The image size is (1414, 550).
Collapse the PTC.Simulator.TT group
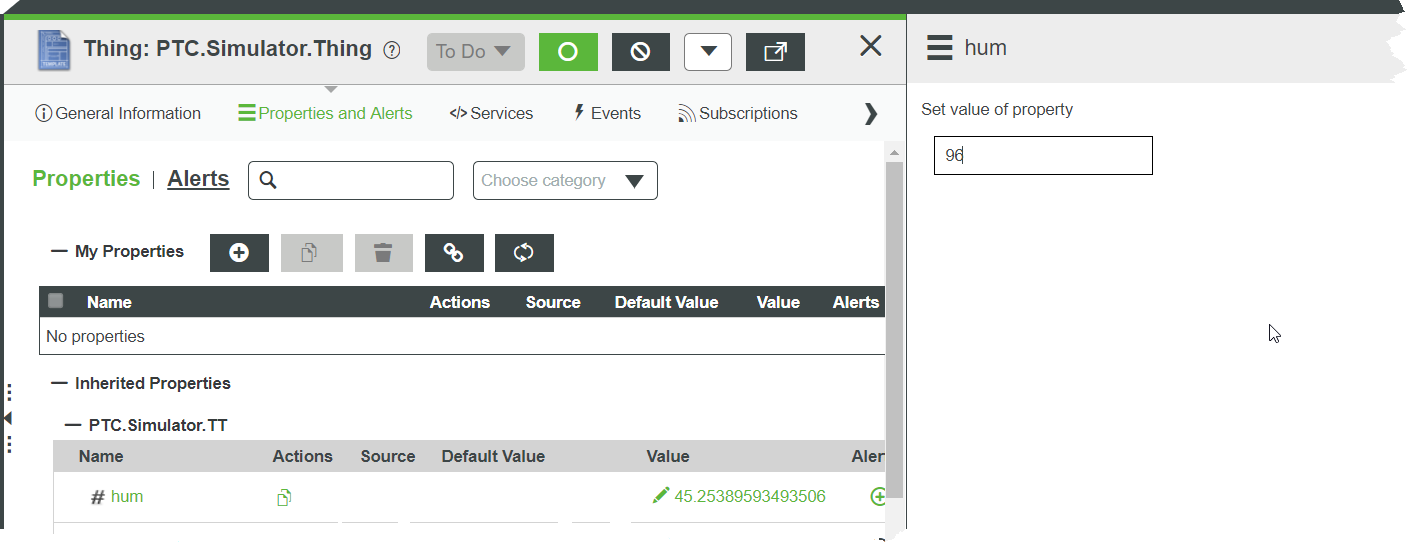[x=72, y=425]
